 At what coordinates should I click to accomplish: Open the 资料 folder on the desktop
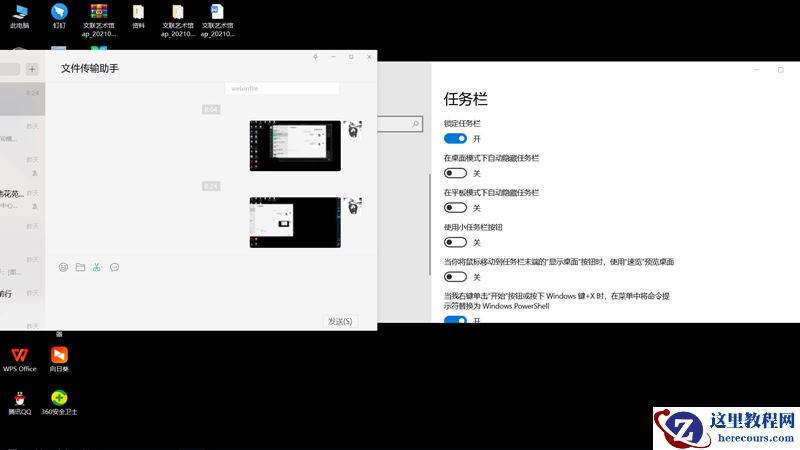(138, 16)
